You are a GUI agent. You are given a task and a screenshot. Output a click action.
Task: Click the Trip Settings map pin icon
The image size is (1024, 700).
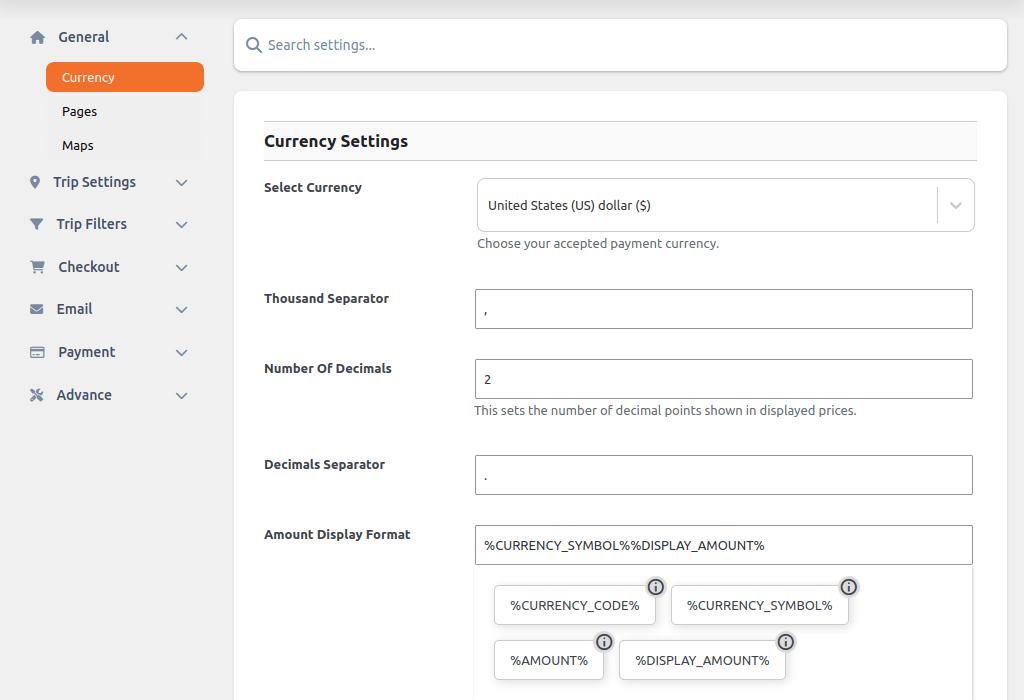click(x=35, y=182)
